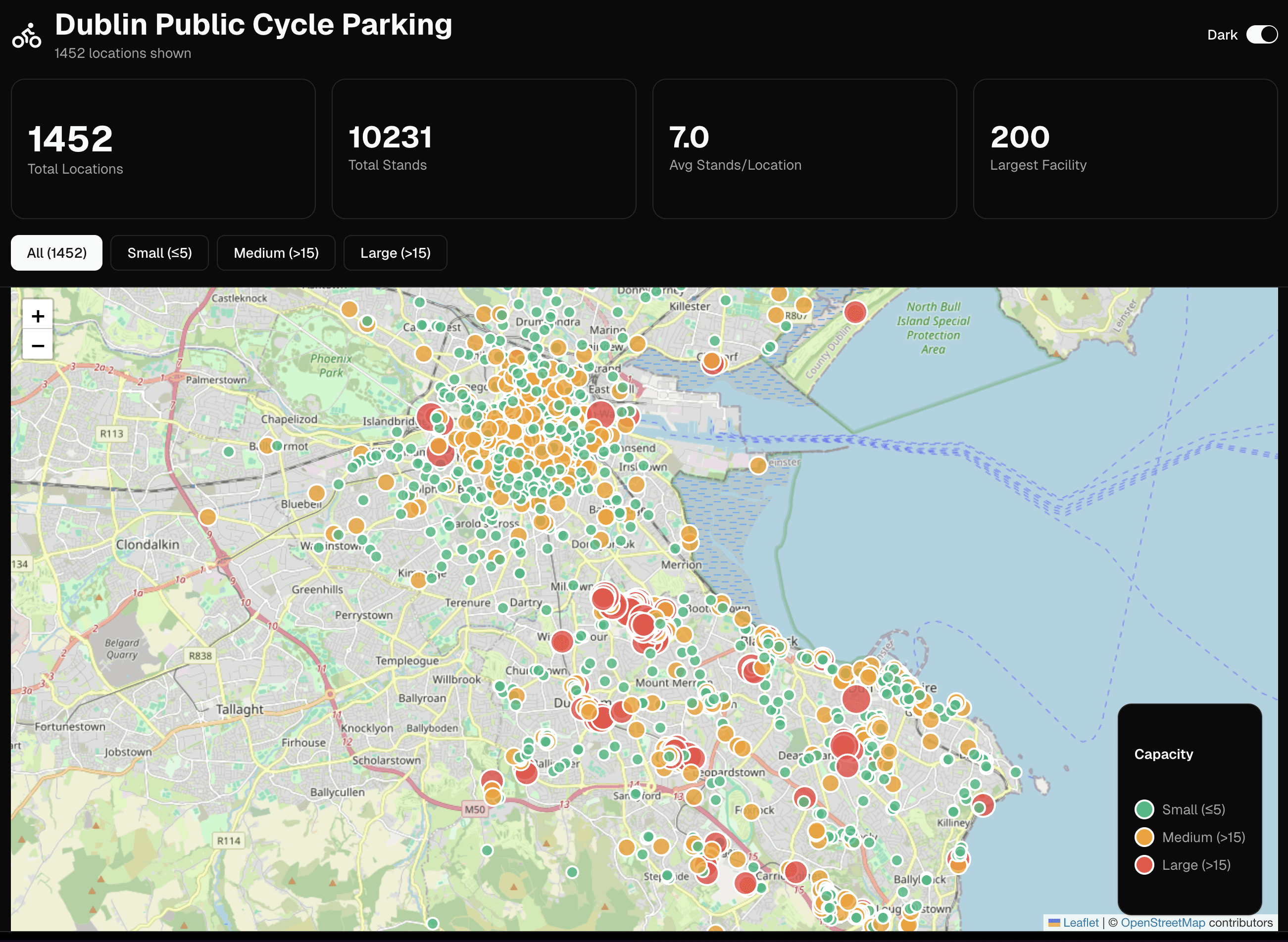
Task: Click the orange Medium legend circle
Action: pos(1143,837)
